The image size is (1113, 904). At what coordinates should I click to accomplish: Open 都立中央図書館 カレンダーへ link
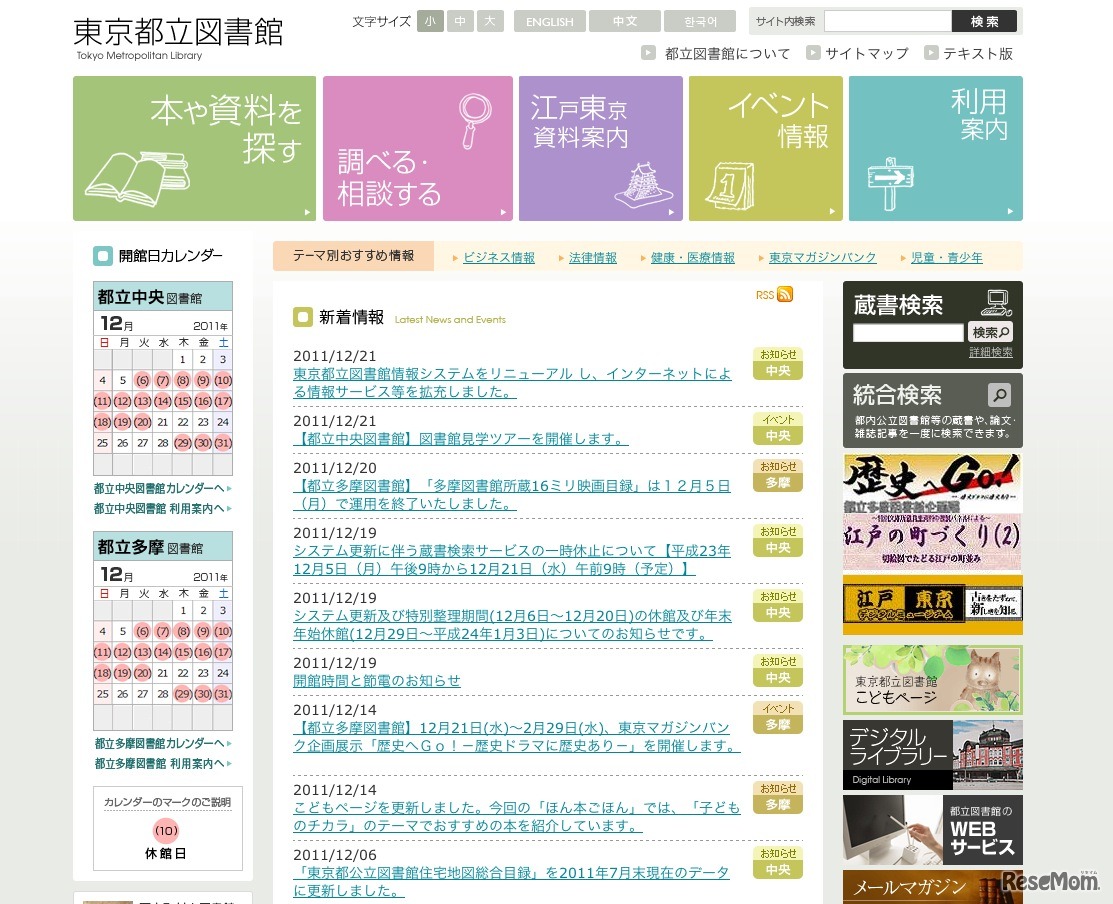click(158, 489)
